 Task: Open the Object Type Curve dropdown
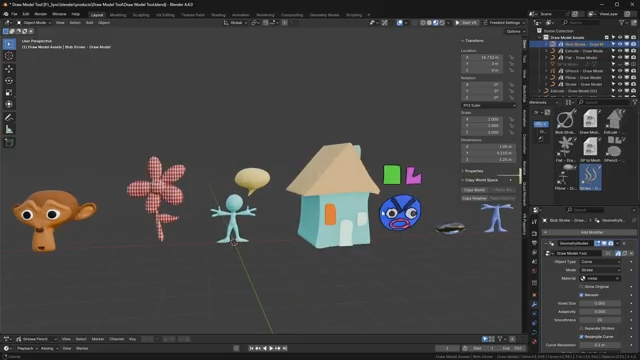600,262
